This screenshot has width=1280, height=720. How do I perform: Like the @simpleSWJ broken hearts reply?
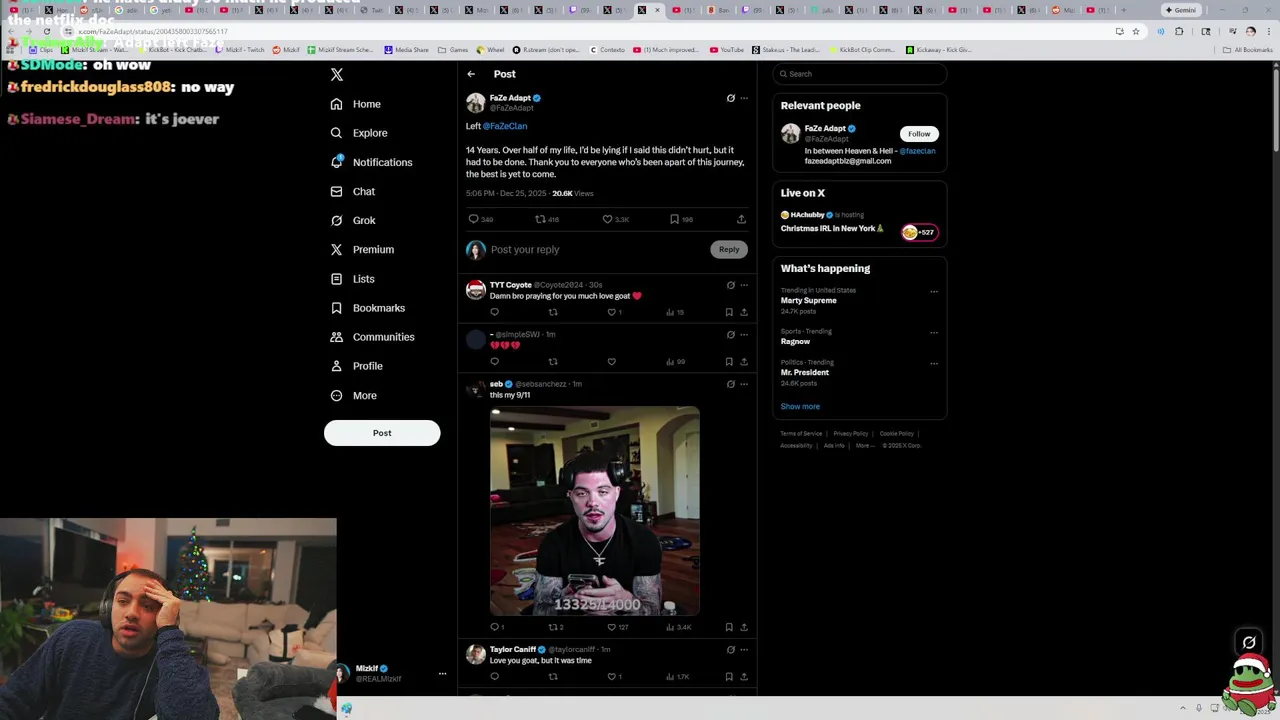pyautogui.click(x=612, y=362)
